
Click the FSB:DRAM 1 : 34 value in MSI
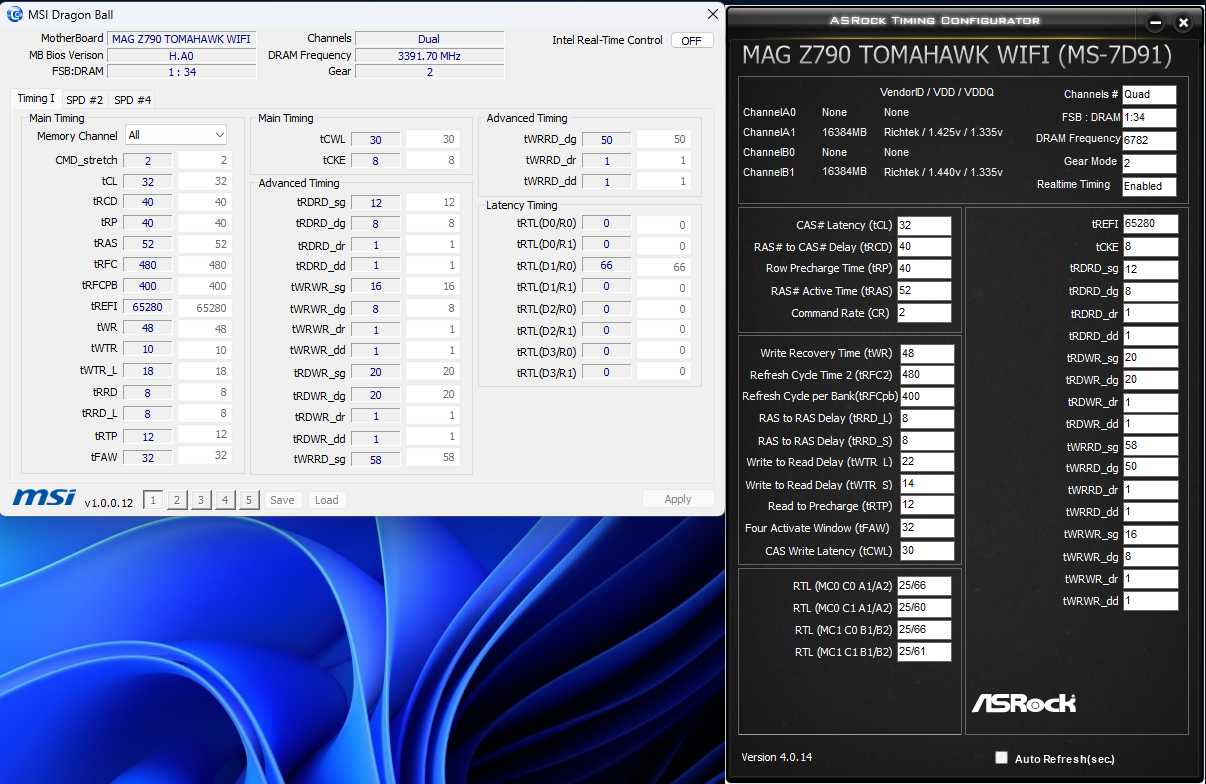182,72
